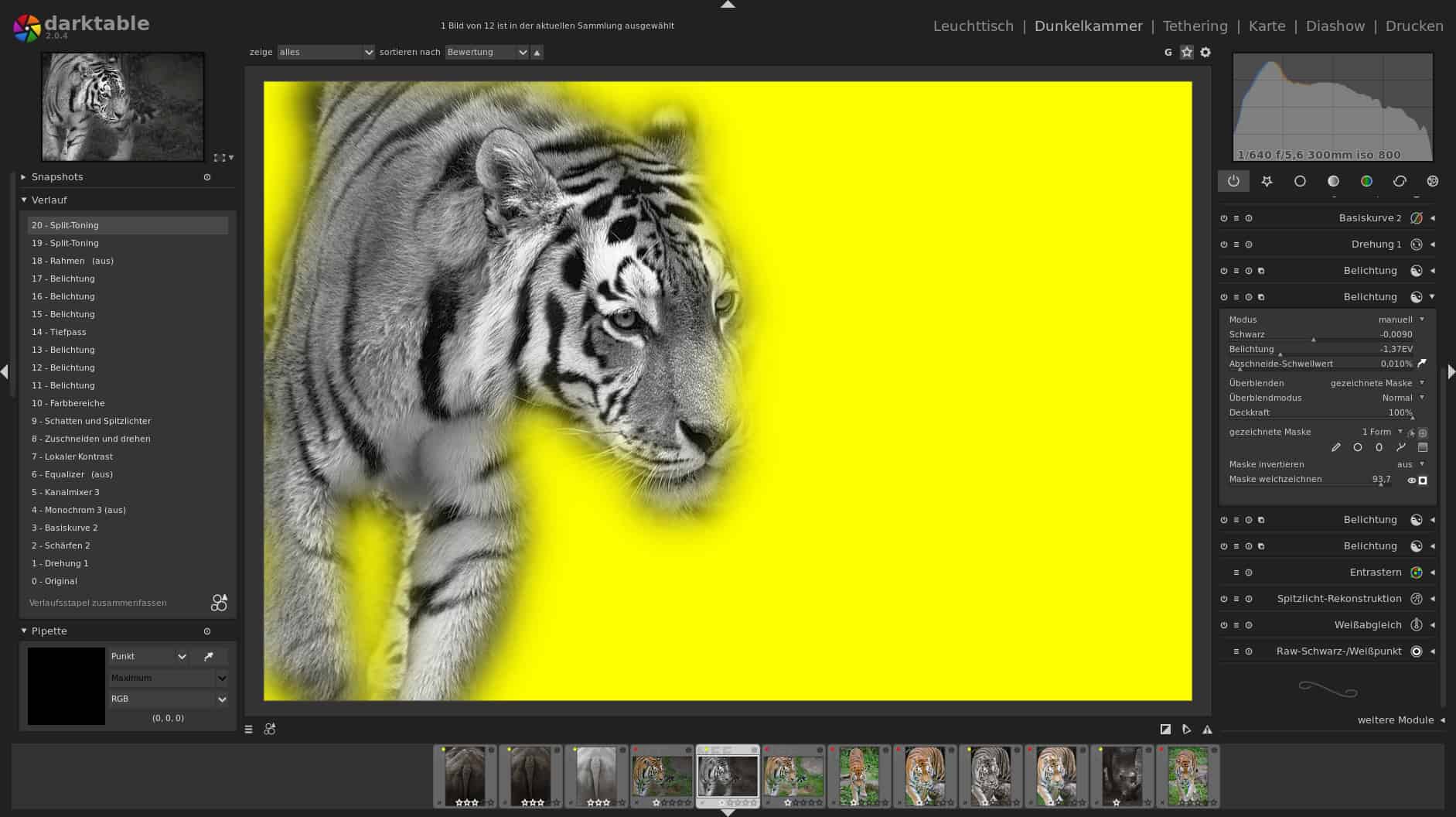1456x817 pixels.
Task: Select the gradient mask shape tool
Action: (1421, 447)
